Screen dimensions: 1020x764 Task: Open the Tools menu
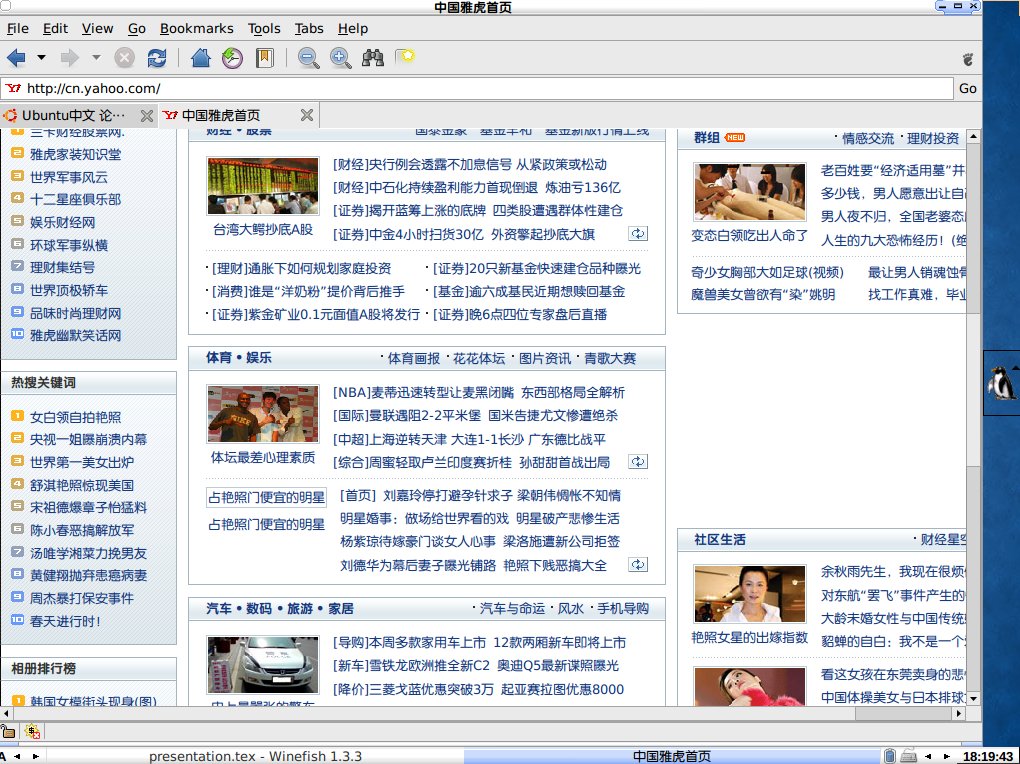(x=264, y=29)
